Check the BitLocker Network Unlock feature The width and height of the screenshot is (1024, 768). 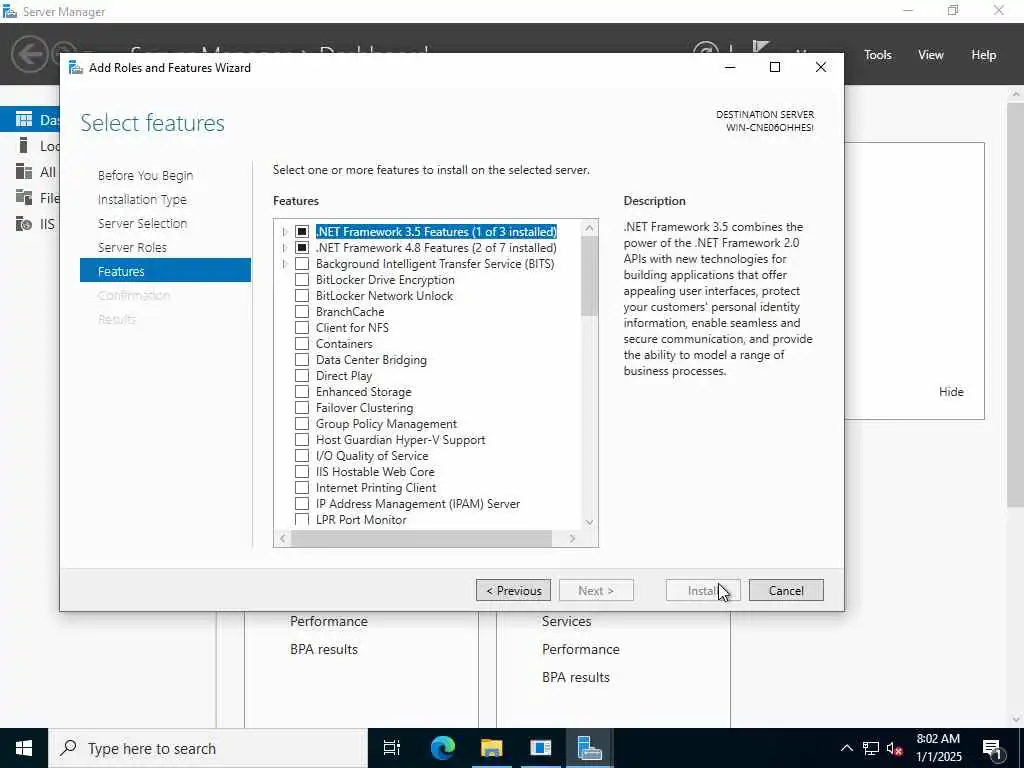302,296
